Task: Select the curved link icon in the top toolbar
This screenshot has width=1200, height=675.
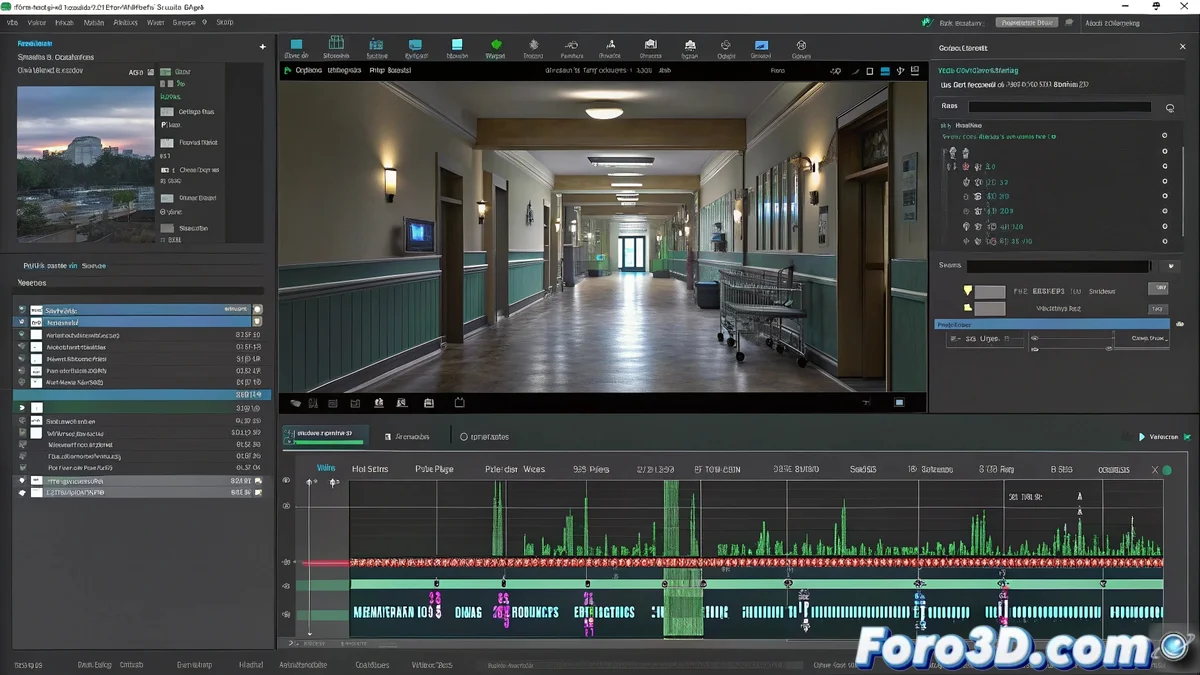Action: click(x=571, y=44)
